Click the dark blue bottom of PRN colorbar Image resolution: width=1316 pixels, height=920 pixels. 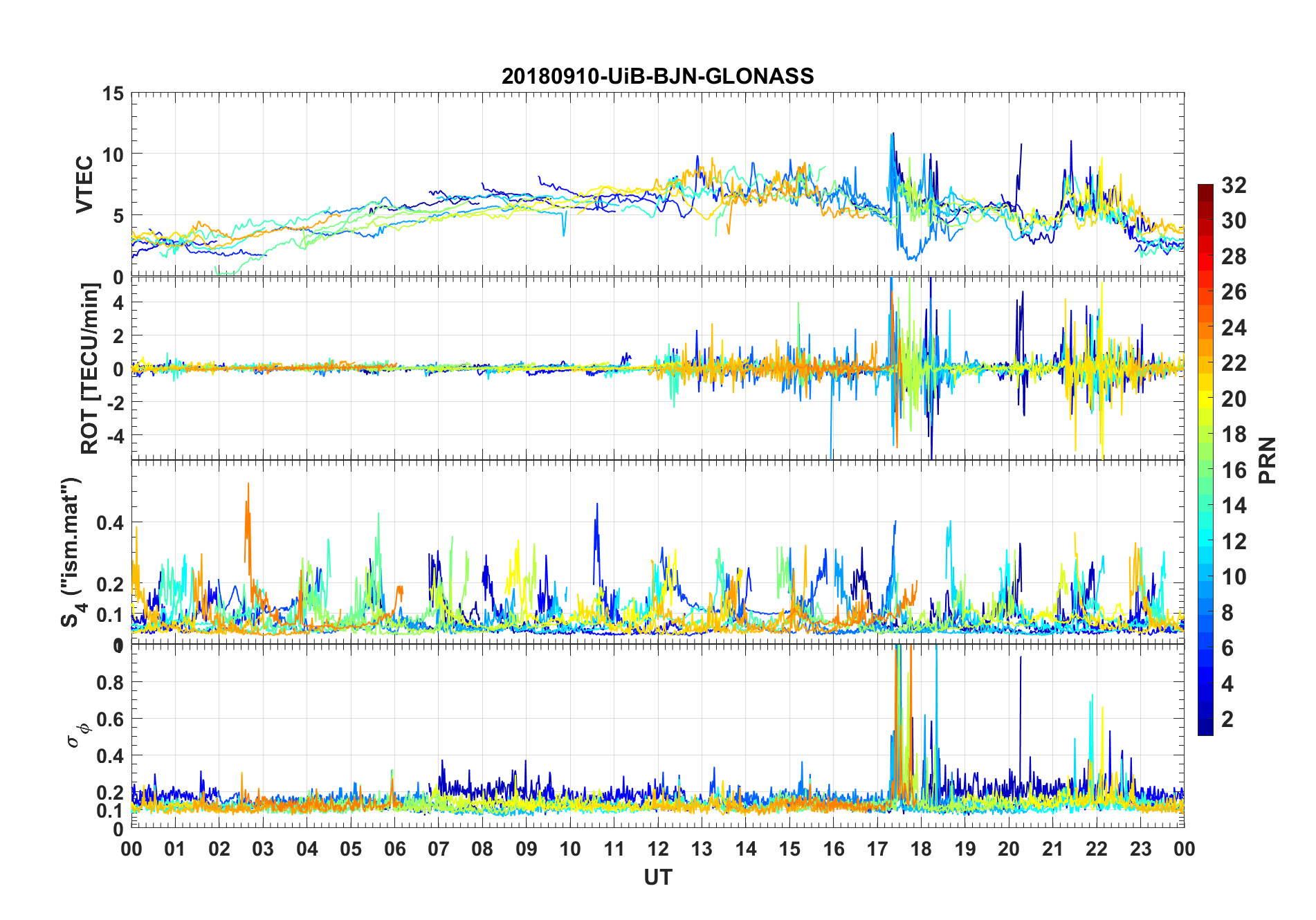click(x=1205, y=729)
